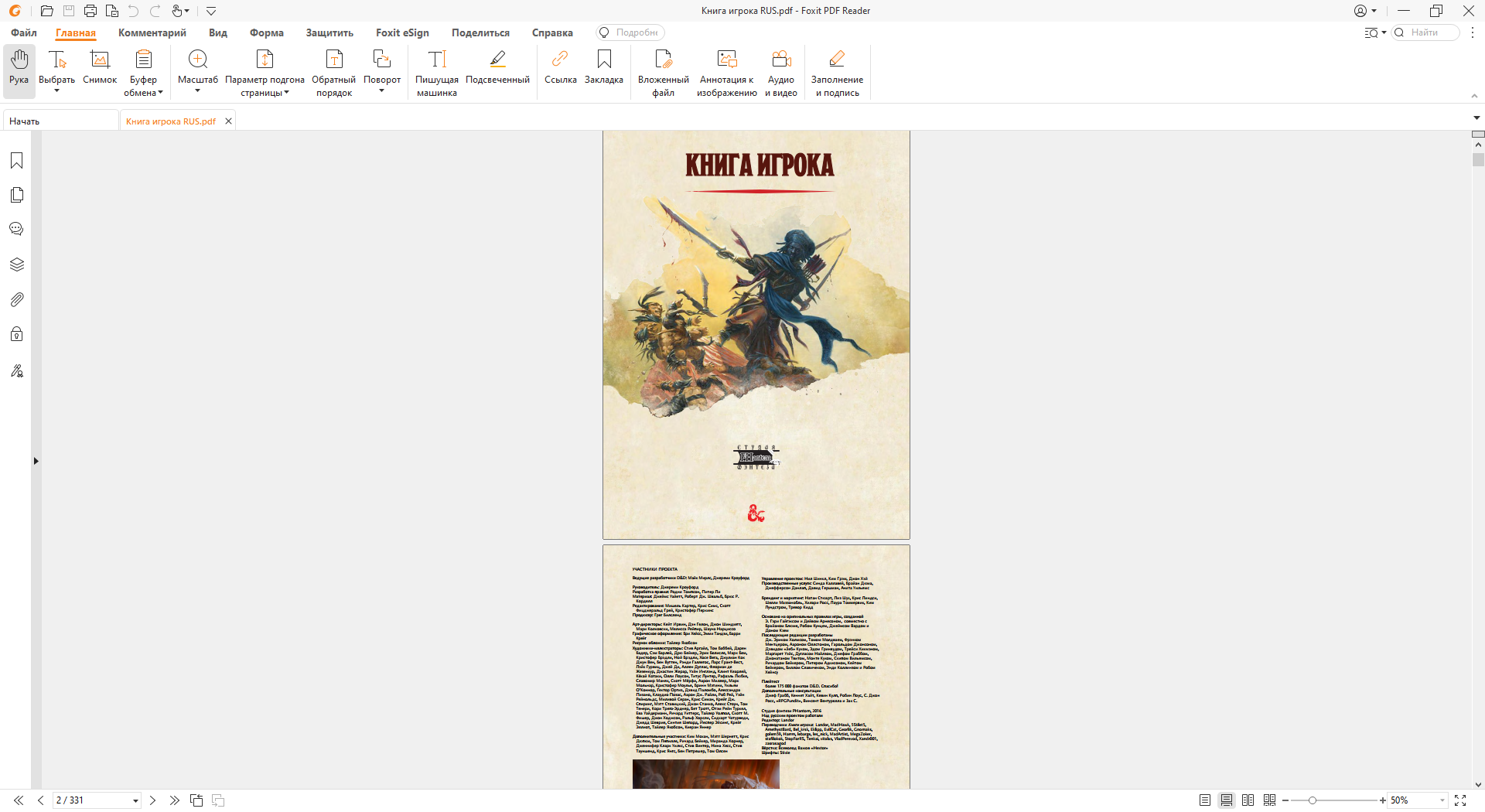Click the Выбрать selection tool

(x=56, y=71)
